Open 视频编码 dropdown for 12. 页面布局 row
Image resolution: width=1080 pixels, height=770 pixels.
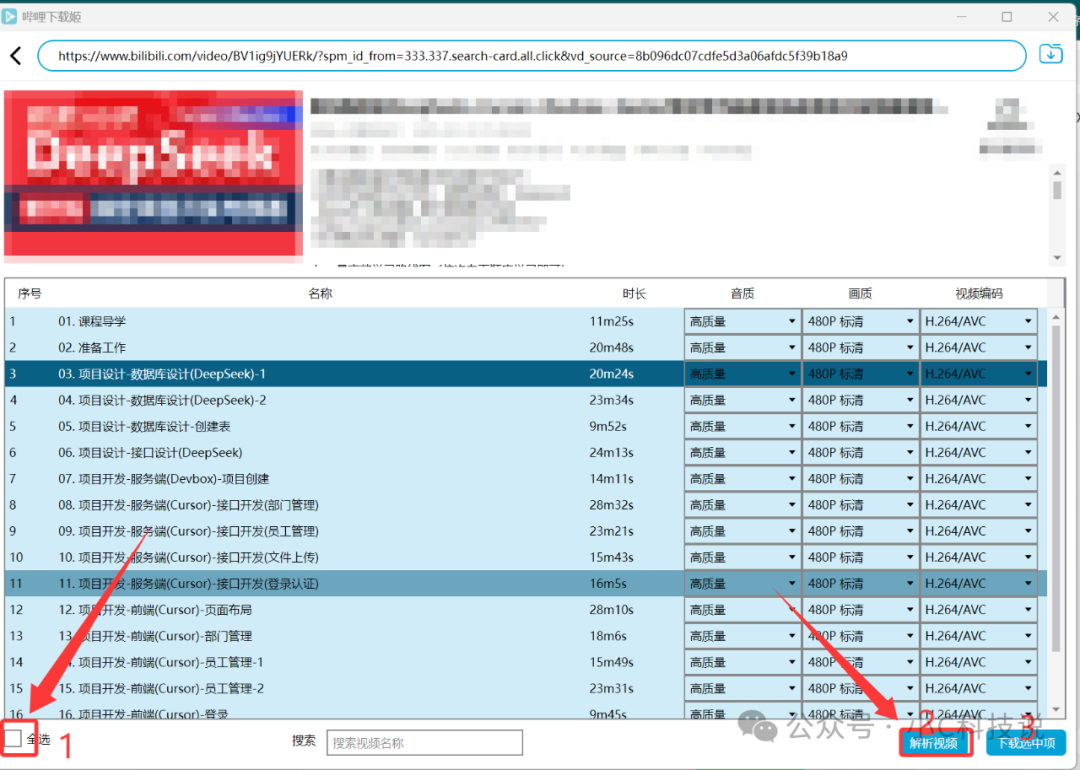(x=979, y=609)
